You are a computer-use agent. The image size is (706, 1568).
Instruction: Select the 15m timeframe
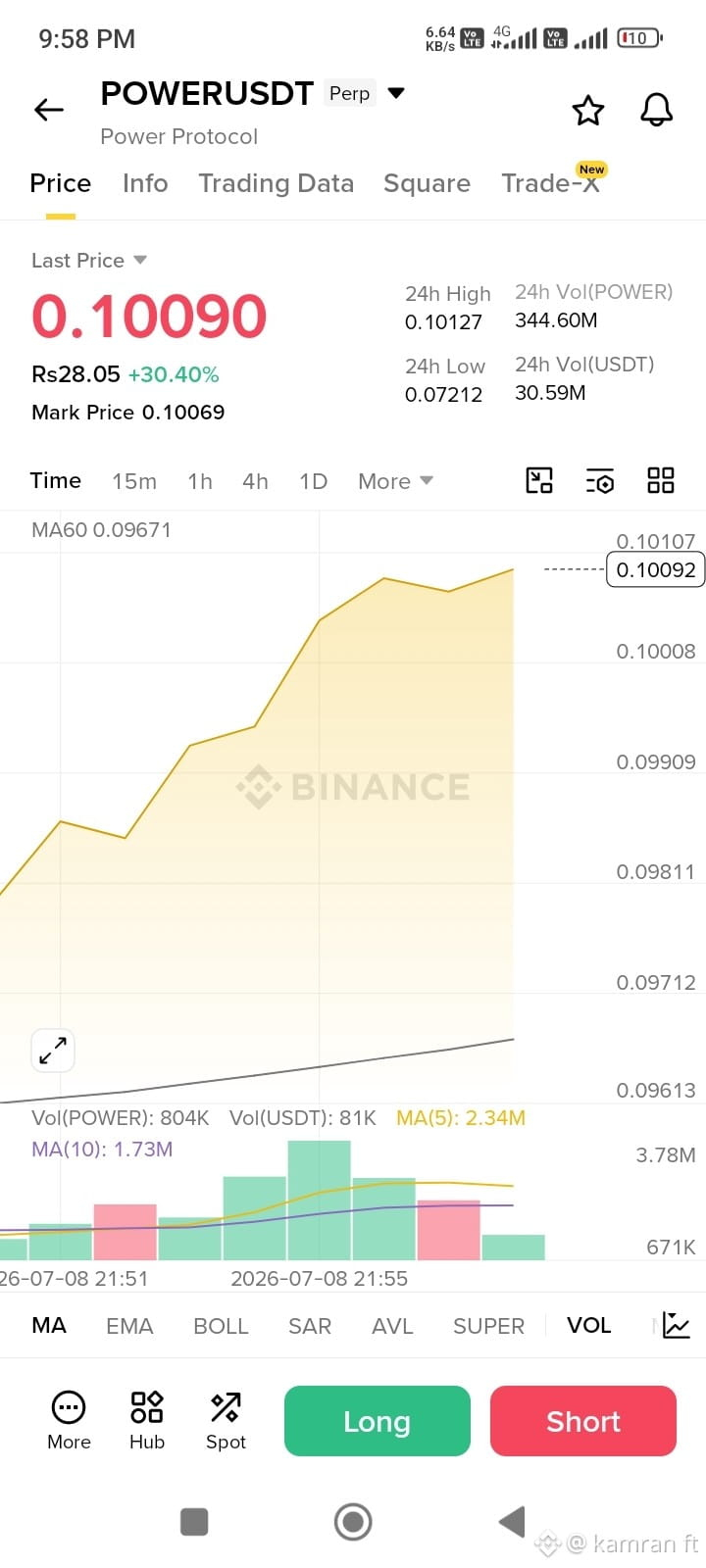(x=134, y=481)
